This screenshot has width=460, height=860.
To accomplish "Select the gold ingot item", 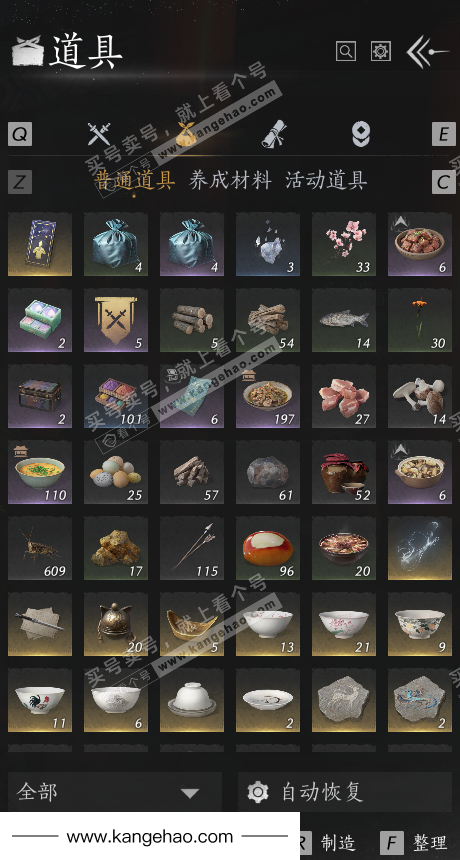I will [192, 624].
